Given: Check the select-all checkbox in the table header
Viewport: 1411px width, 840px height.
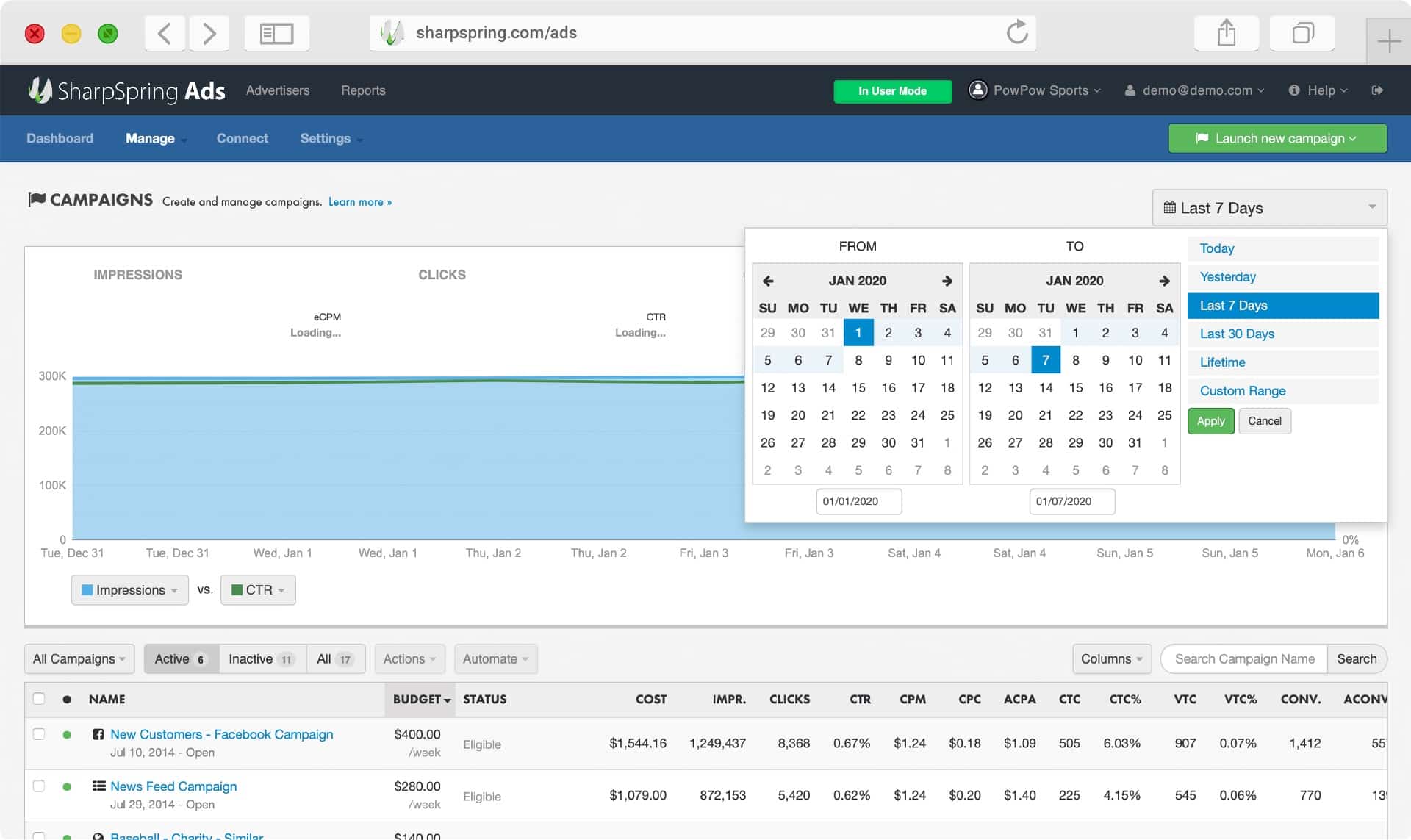Looking at the screenshot, I should 39,699.
